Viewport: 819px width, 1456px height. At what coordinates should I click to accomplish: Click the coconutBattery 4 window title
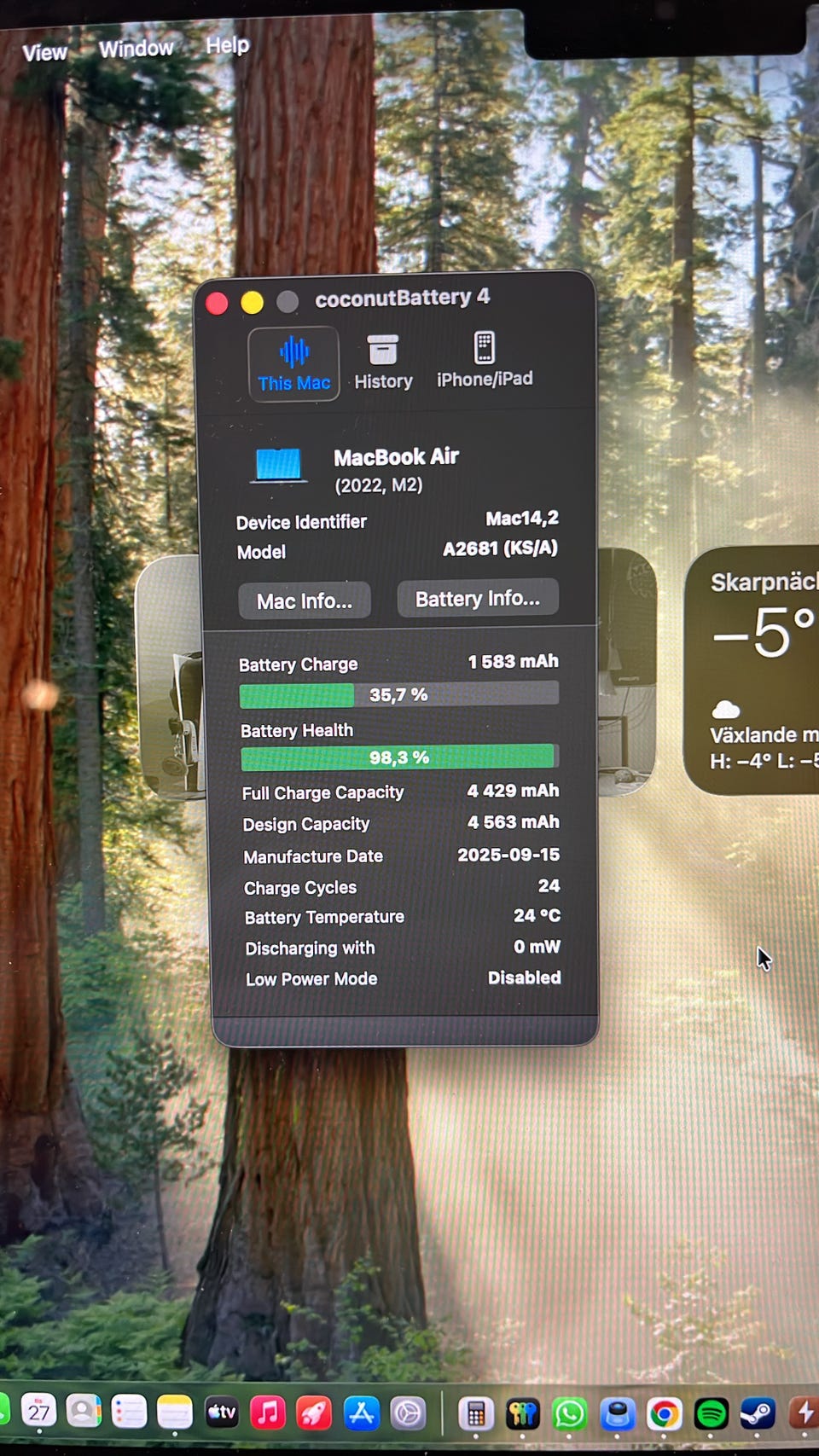(402, 298)
